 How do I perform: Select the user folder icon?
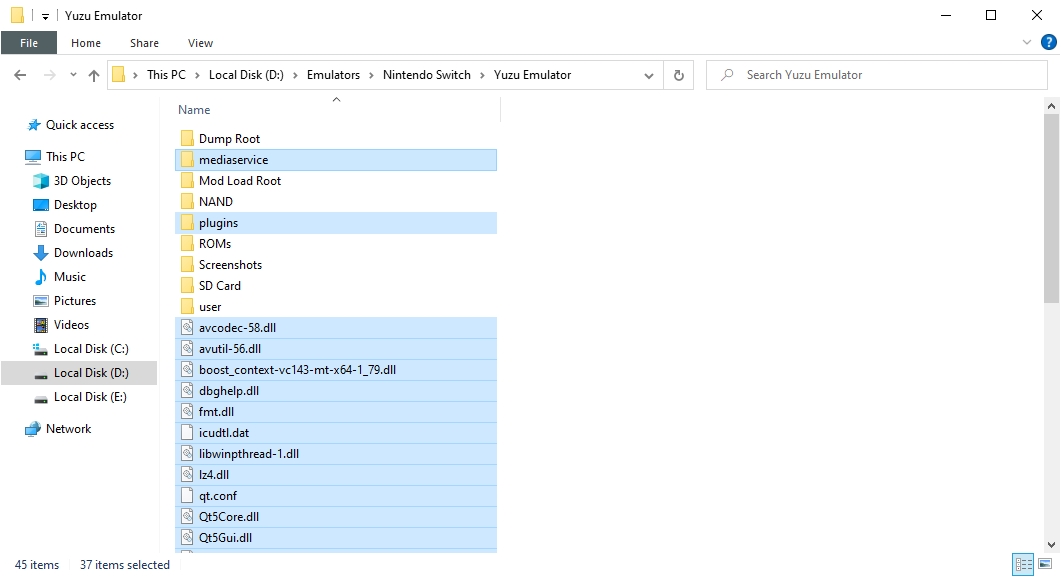187,306
